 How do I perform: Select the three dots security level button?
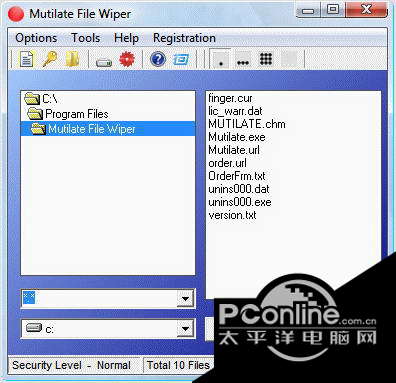coord(243,59)
